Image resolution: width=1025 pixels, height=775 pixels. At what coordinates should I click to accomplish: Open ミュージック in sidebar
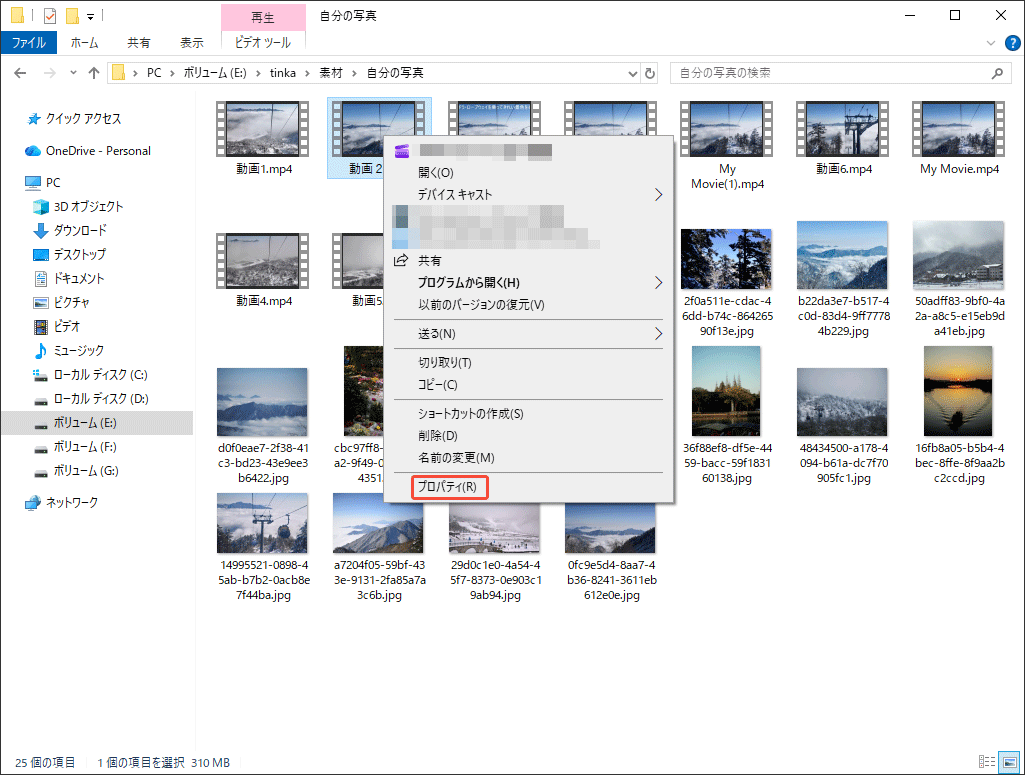coord(69,350)
